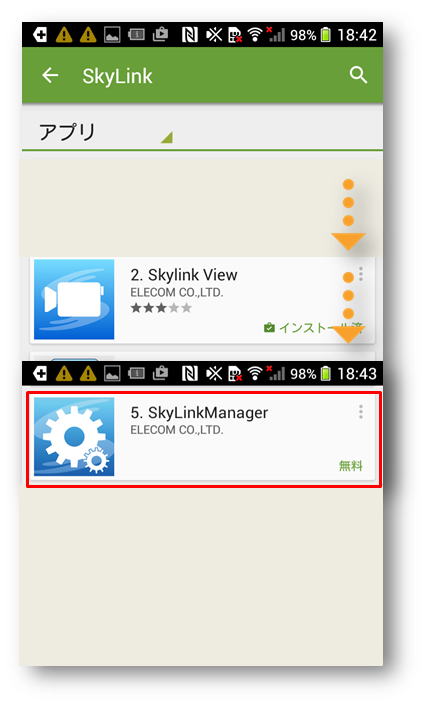Tap the picture notification icon in the 18:42 status bar
Viewport: 427px width, 705px height.
112,35
